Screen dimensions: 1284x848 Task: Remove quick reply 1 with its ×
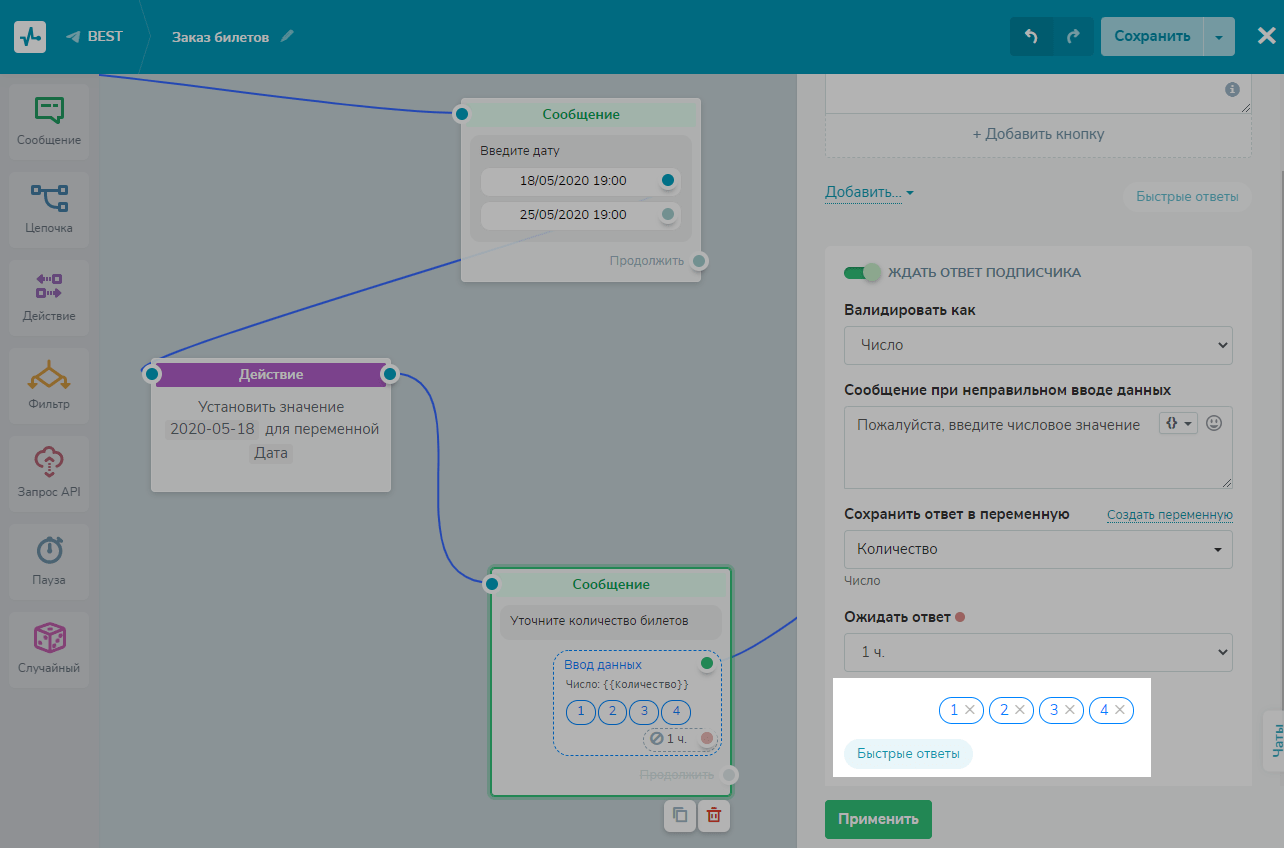[969, 710]
